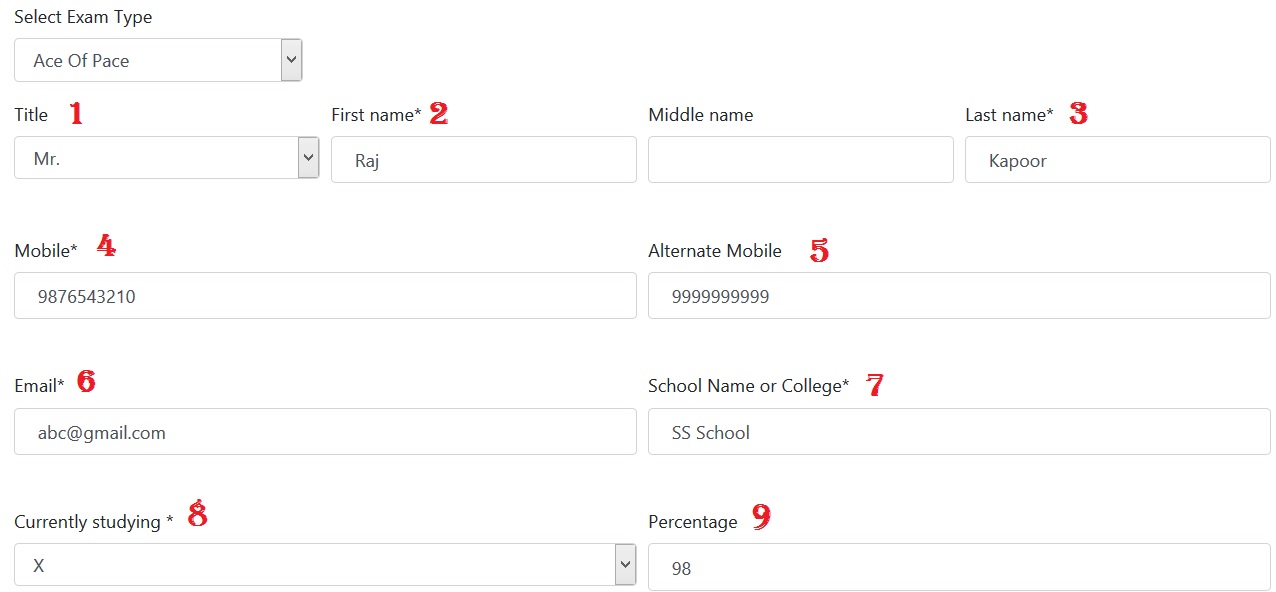Select the School Name or College field
The width and height of the screenshot is (1276, 592).
[x=959, y=432]
